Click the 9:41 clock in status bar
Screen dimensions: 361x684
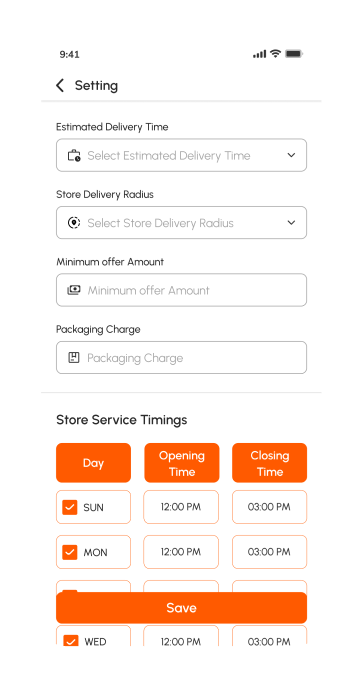coord(69,55)
